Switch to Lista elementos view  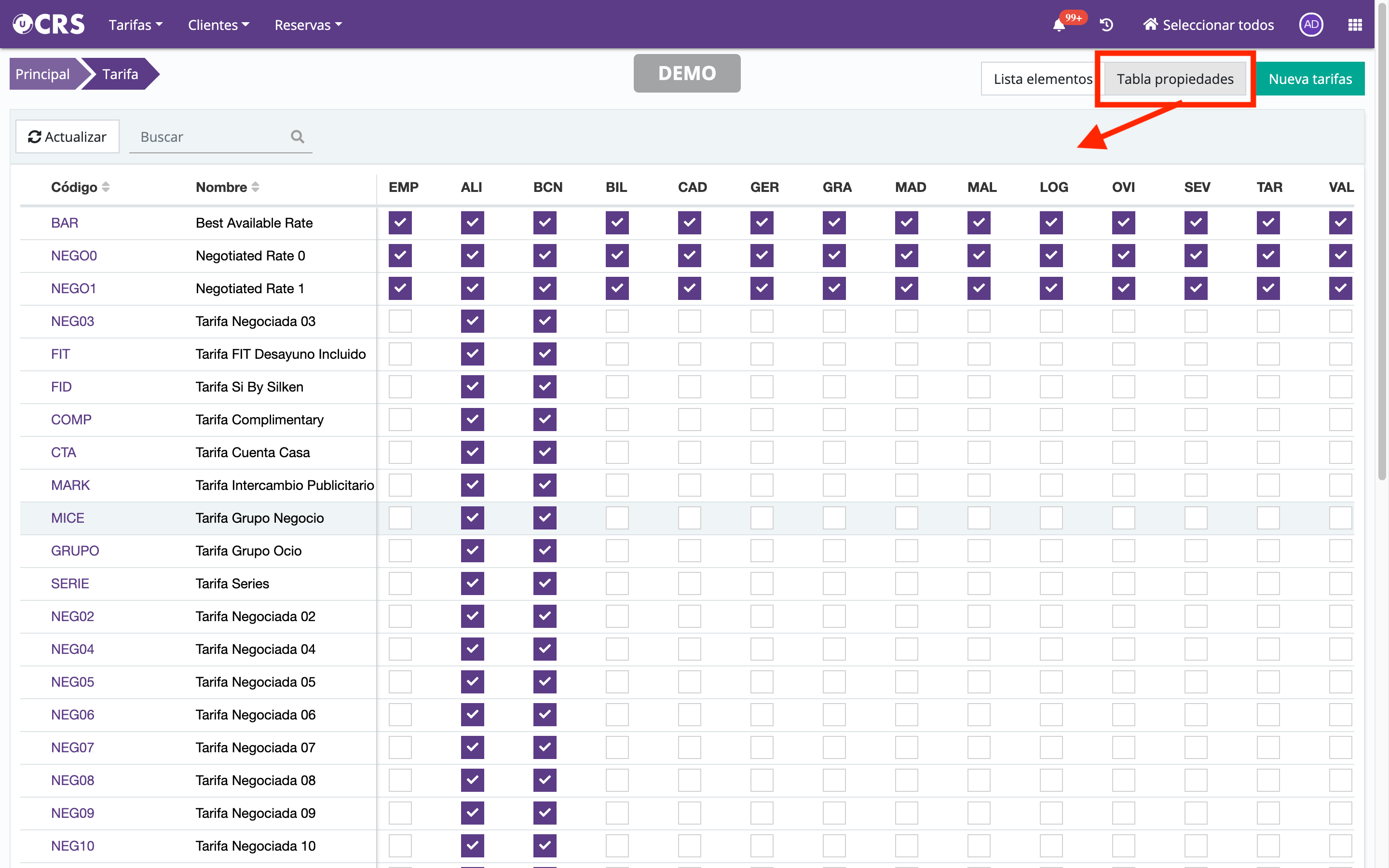pos(1042,79)
